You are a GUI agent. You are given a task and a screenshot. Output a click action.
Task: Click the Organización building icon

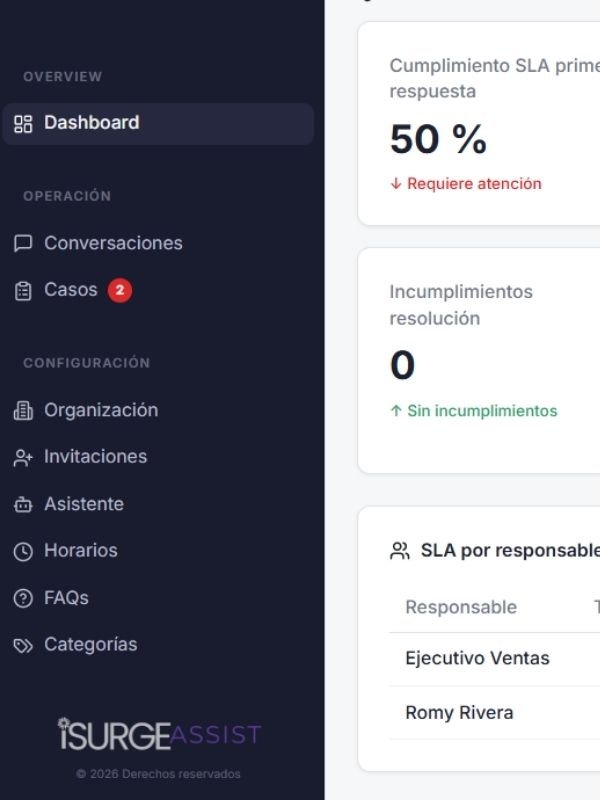(x=23, y=411)
